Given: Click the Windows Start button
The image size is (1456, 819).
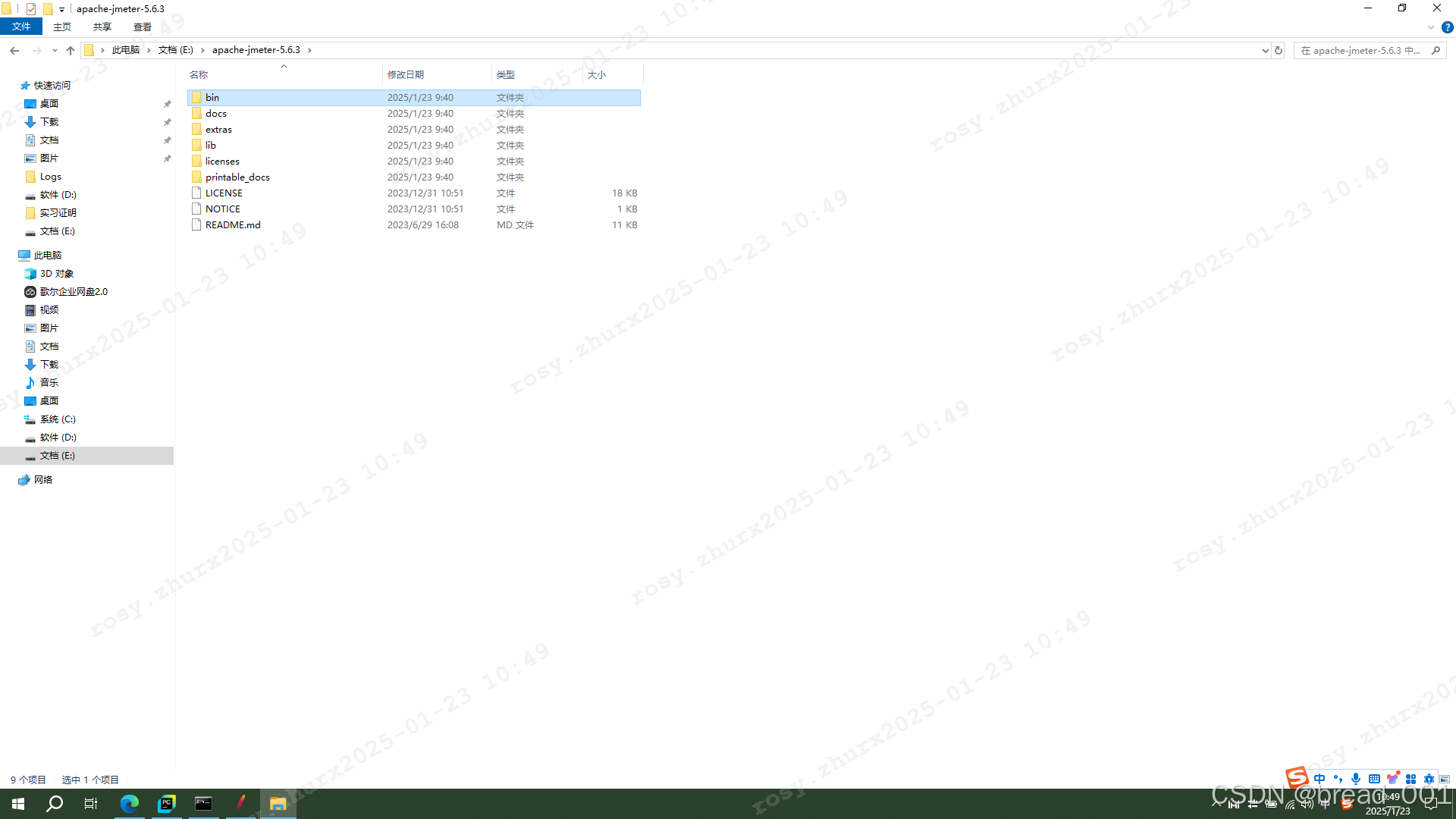Looking at the screenshot, I should click(x=18, y=803).
